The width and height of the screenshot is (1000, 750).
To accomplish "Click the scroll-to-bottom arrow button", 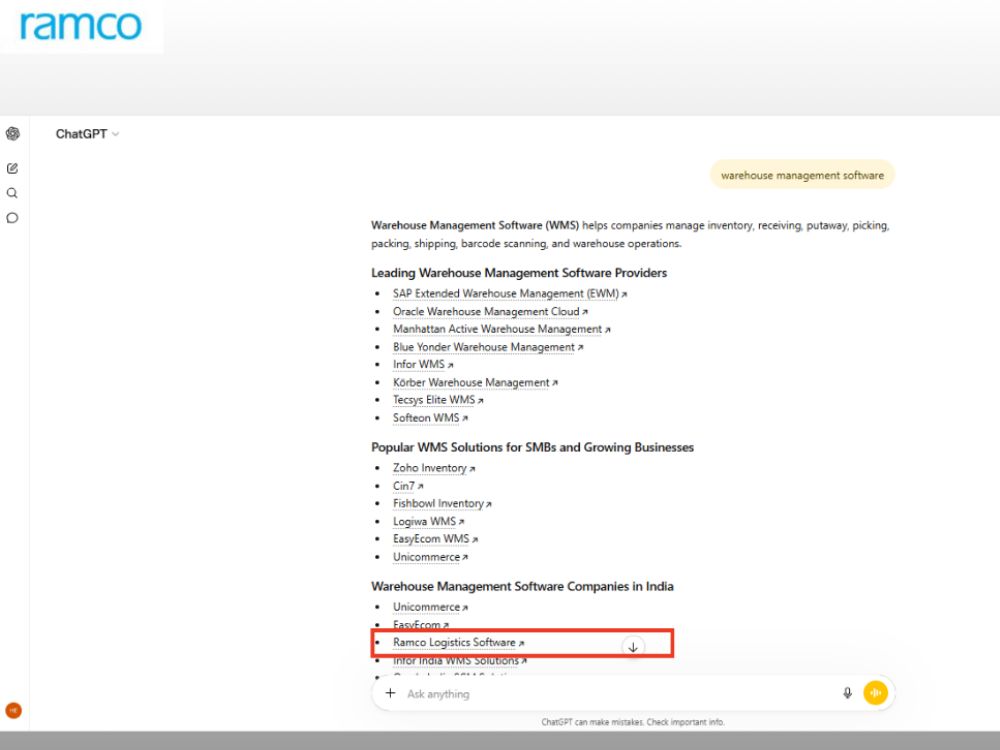I will (633, 647).
